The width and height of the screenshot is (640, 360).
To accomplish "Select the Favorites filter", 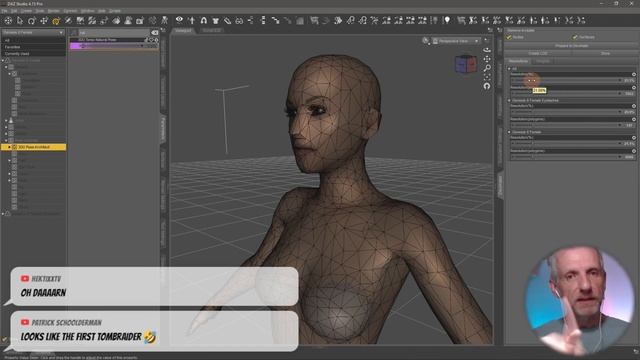I will pos(33,47).
